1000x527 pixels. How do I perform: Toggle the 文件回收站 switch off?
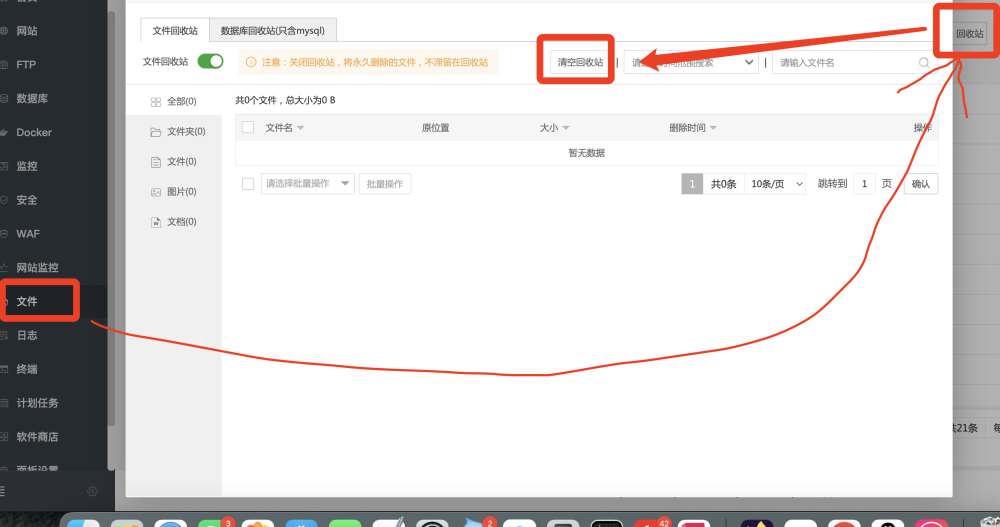pos(210,61)
